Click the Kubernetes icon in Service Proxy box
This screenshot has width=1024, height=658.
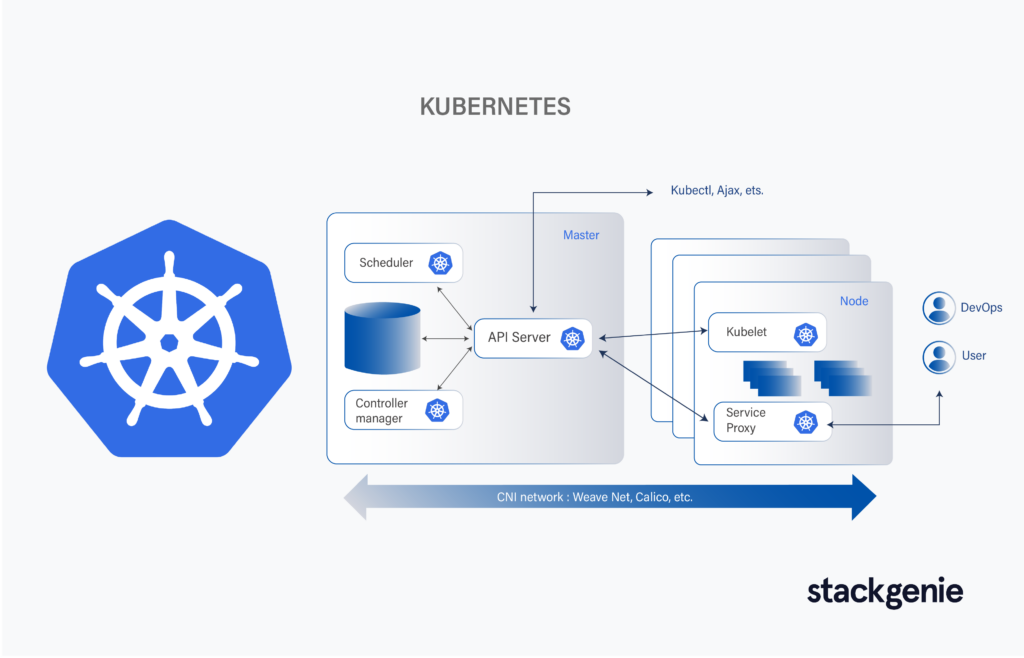click(805, 422)
